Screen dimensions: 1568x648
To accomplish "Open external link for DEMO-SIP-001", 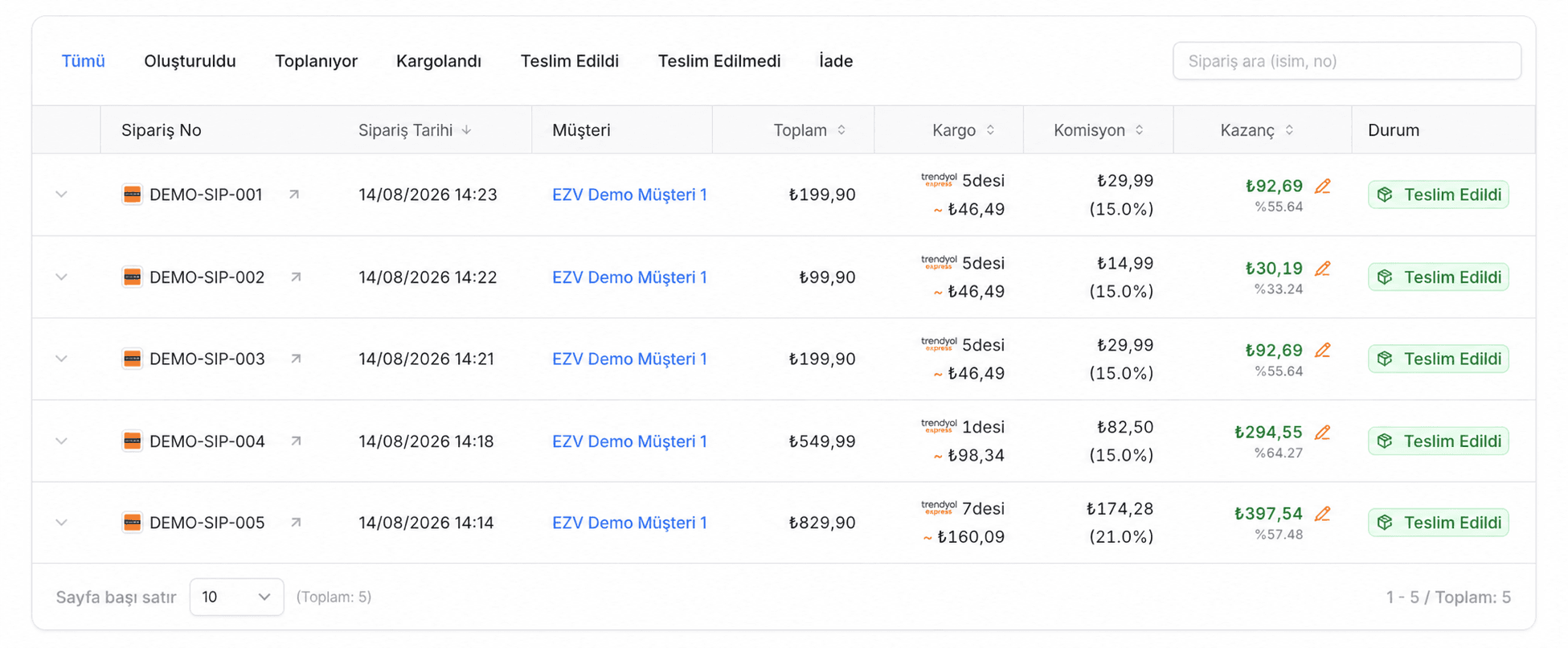I will [x=294, y=194].
